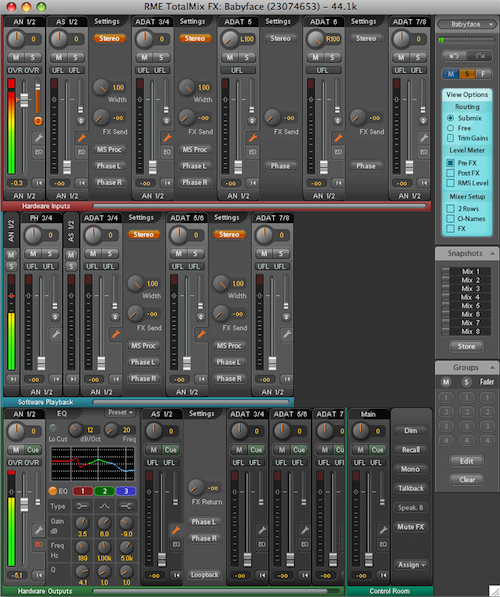Turn pan knob of hardware input ADAT 5

pyautogui.click(x=229, y=39)
